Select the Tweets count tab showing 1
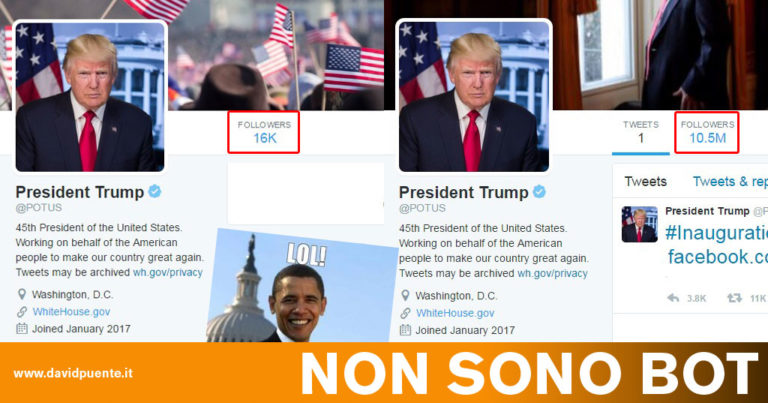The width and height of the screenshot is (768, 403). point(641,133)
